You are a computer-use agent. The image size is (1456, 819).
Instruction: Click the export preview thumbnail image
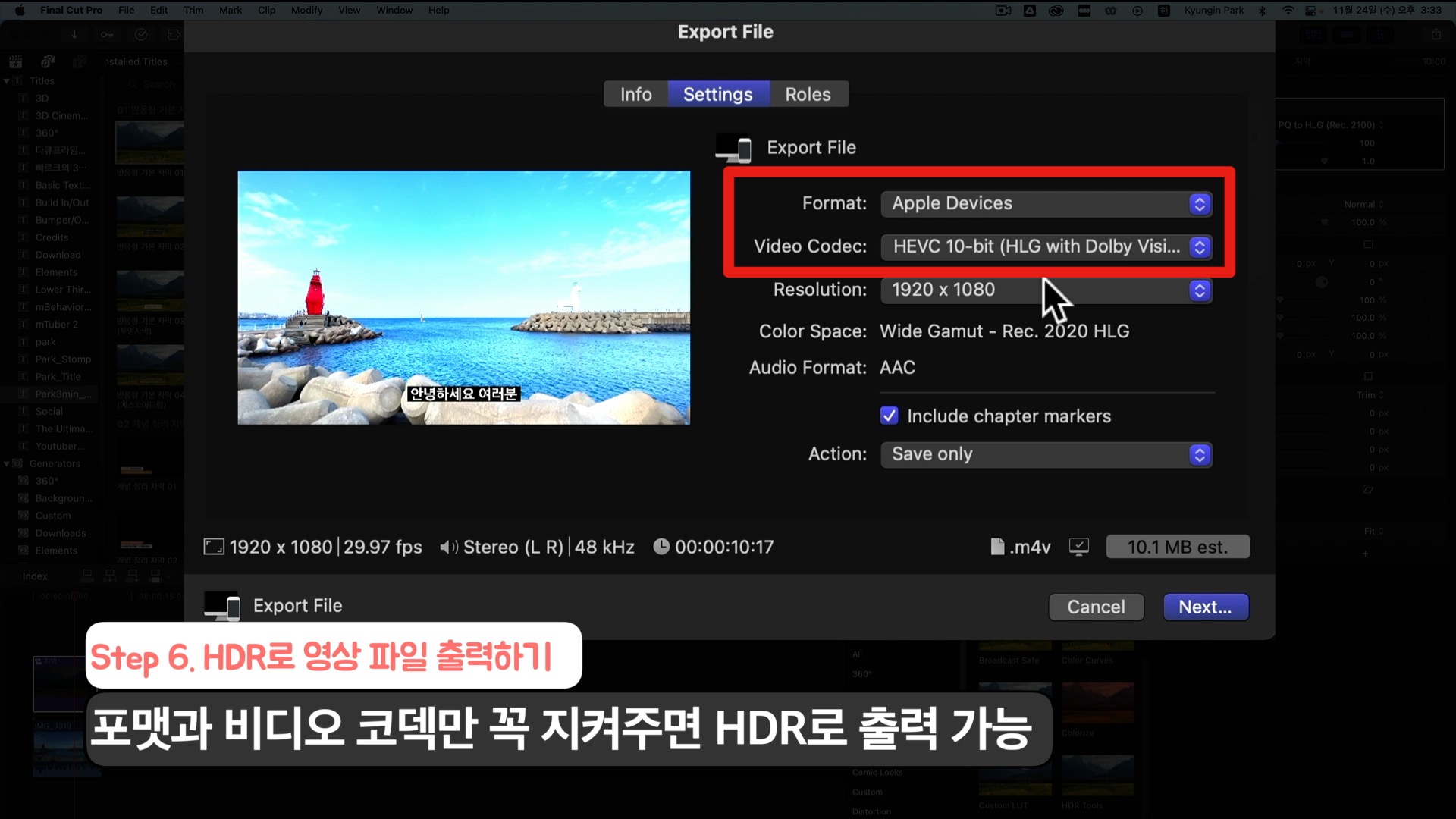pos(463,297)
